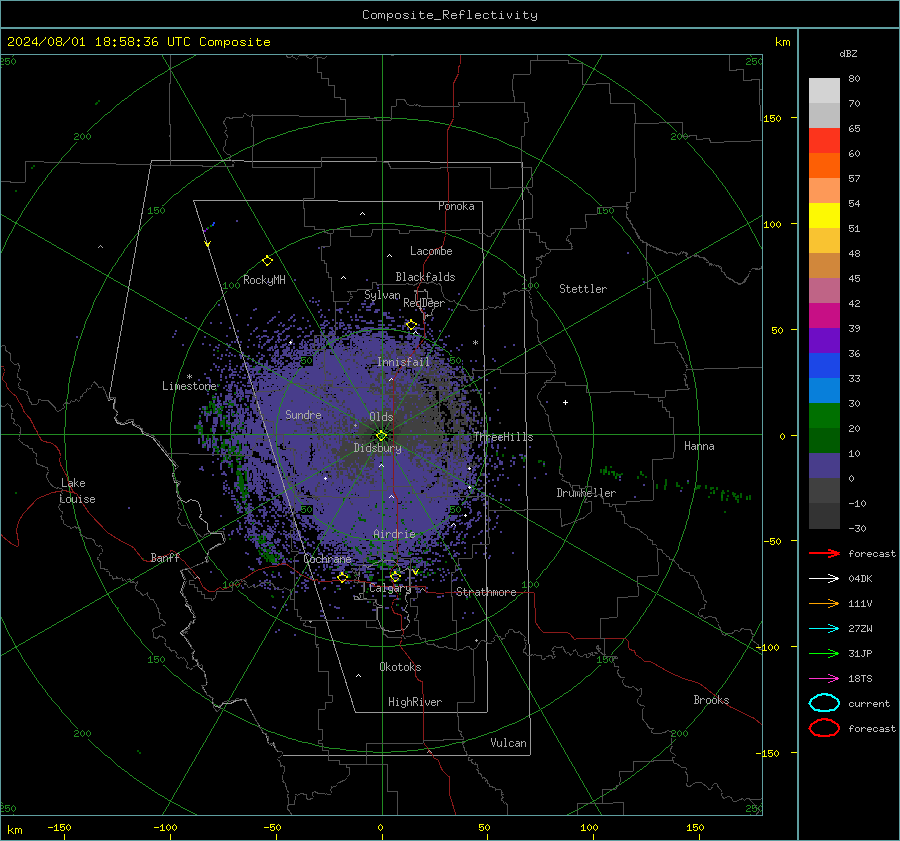Select the red 65-60 dBZ swatch
The width and height of the screenshot is (900, 841).
tap(824, 140)
